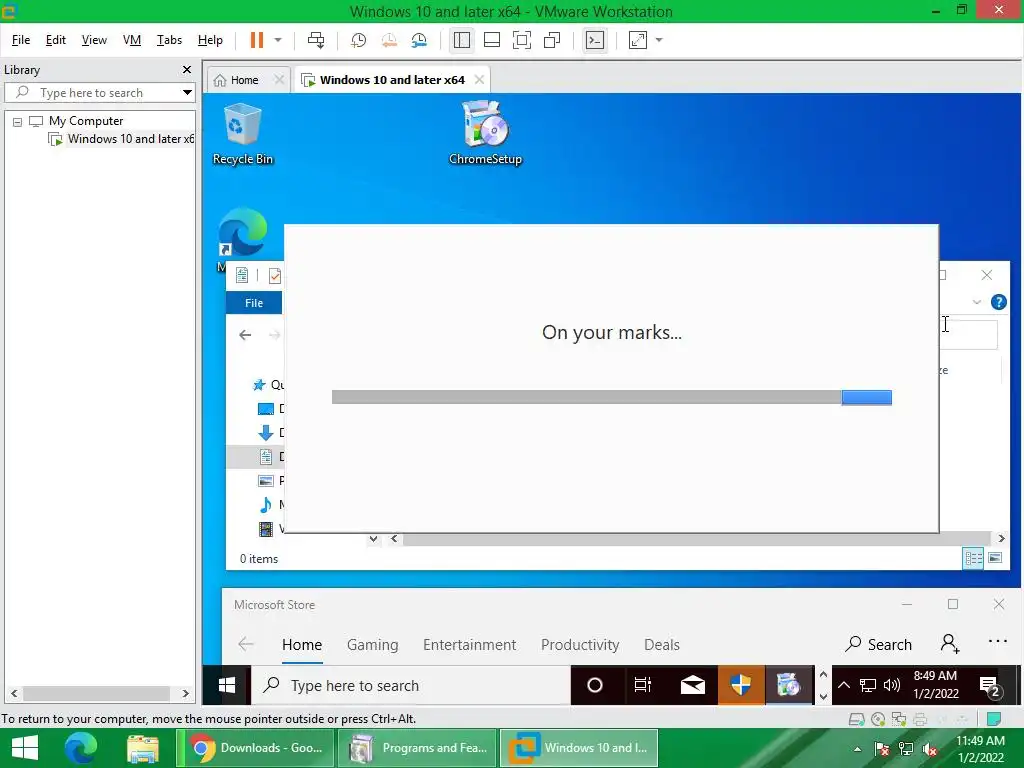This screenshot has height=768, width=1024.
Task: Select Windows 10 and later x64 tab
Action: pyautogui.click(x=392, y=80)
